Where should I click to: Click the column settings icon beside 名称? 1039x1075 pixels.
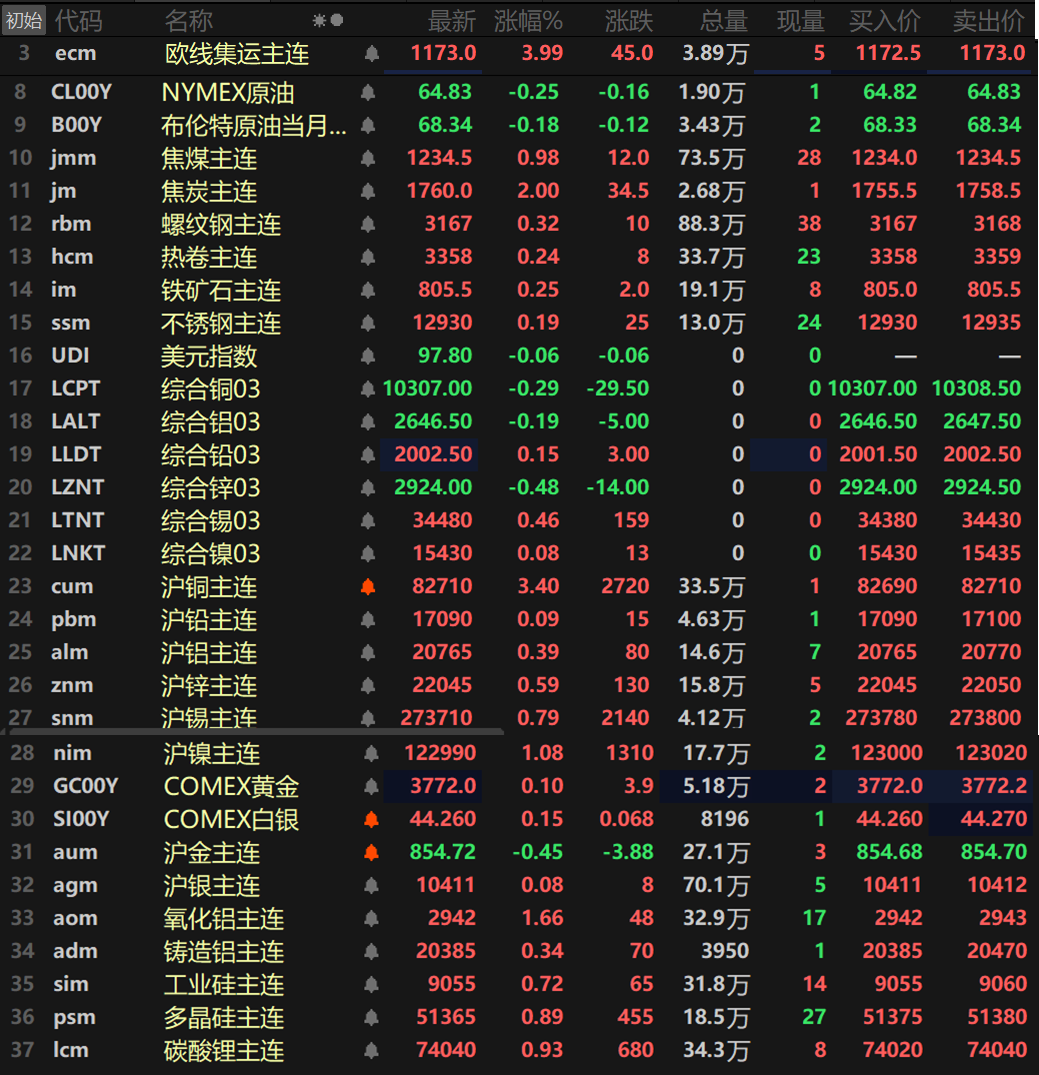[328, 20]
